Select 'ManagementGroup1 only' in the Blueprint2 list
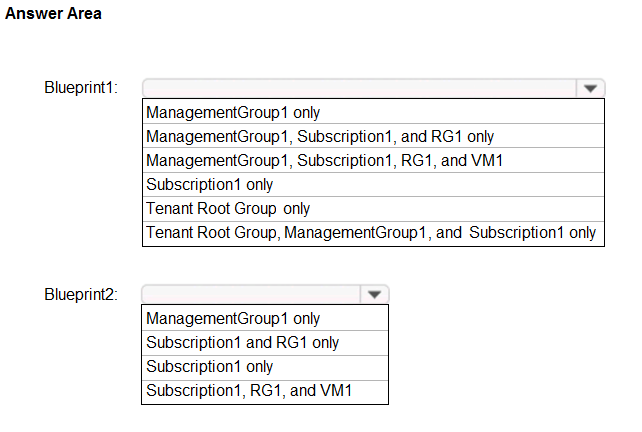642x432 pixels. tap(233, 318)
